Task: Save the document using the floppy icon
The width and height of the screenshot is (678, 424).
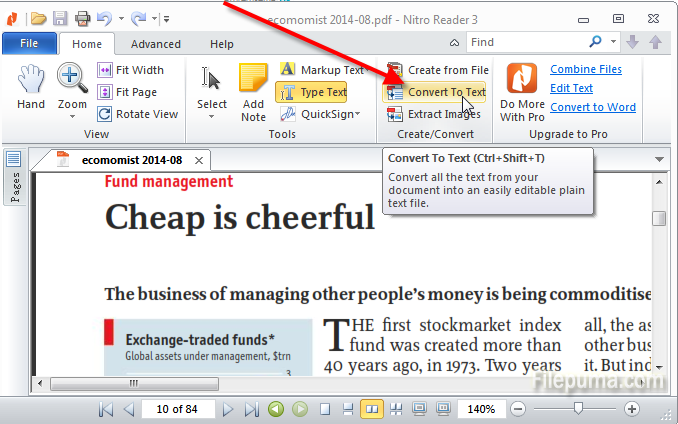Action: click(x=60, y=19)
